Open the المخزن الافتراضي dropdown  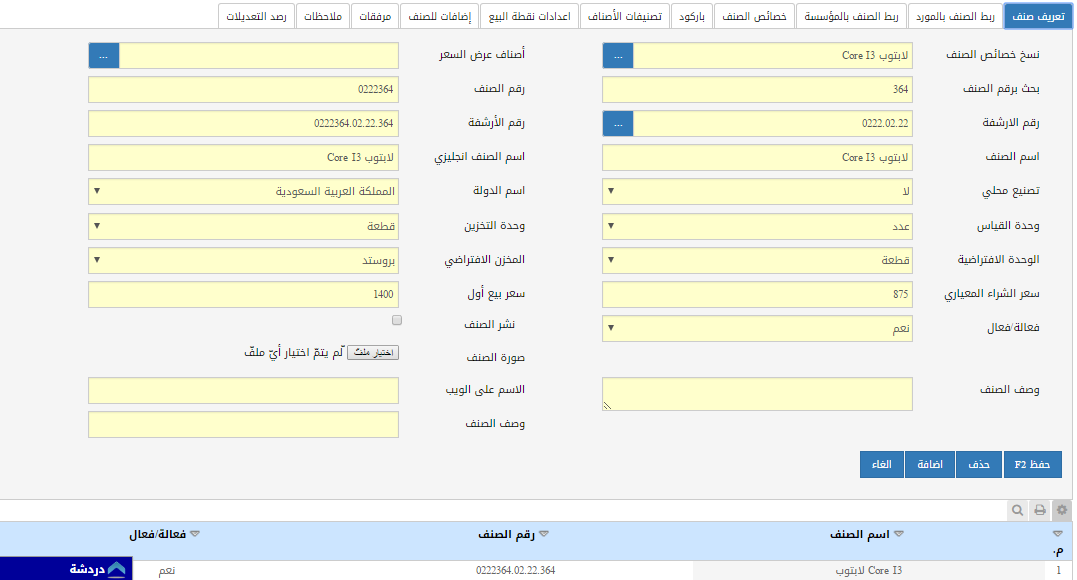(x=243, y=260)
